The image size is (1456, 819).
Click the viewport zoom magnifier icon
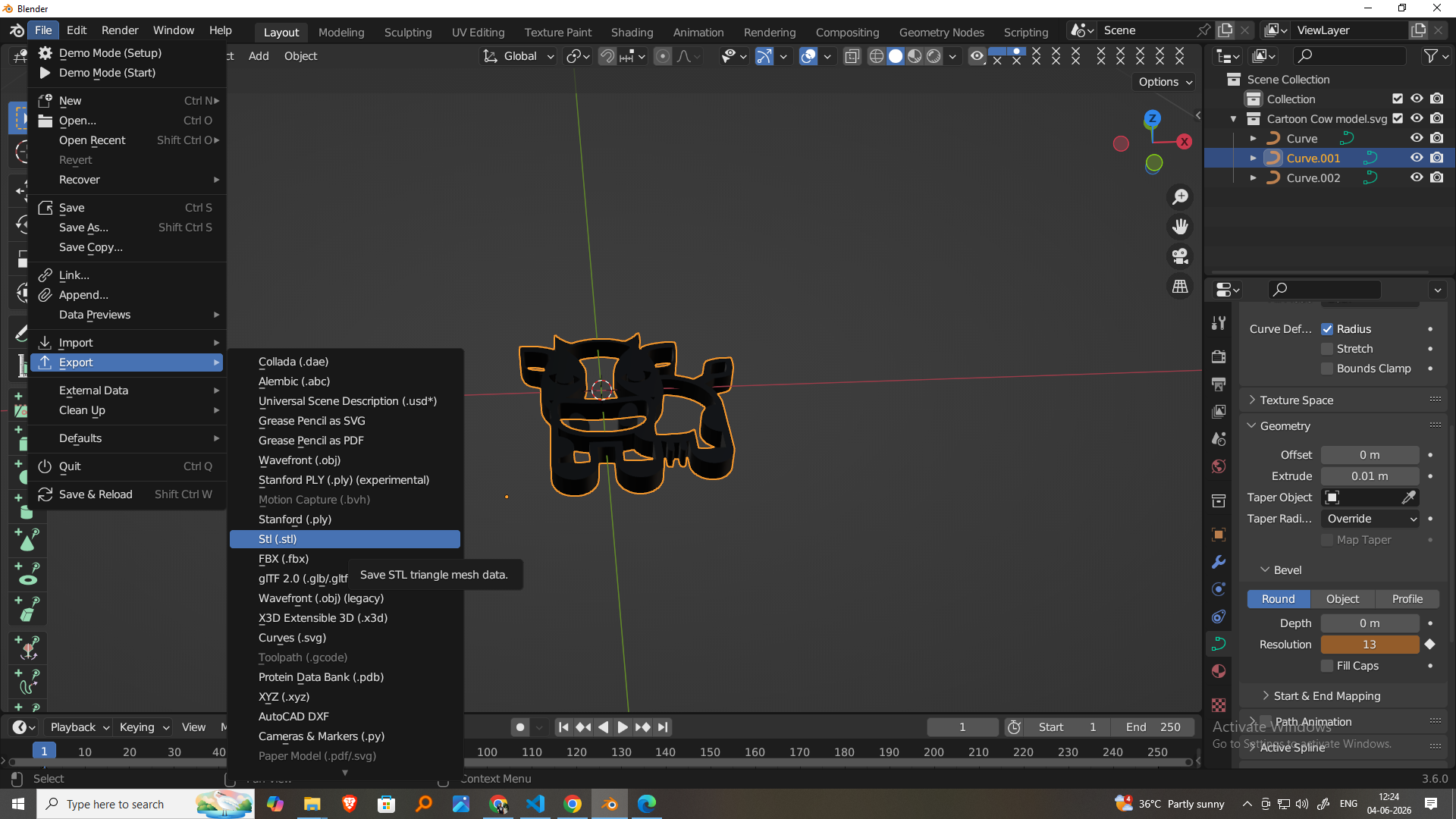[1181, 197]
